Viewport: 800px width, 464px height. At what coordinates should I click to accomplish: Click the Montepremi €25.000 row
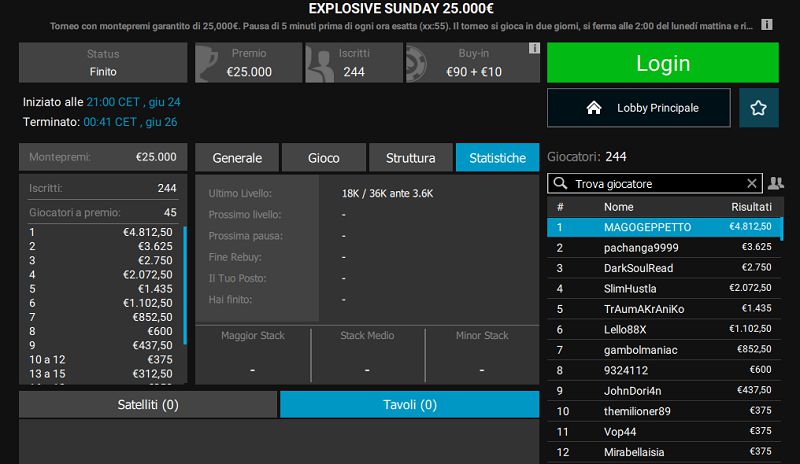(x=103, y=157)
